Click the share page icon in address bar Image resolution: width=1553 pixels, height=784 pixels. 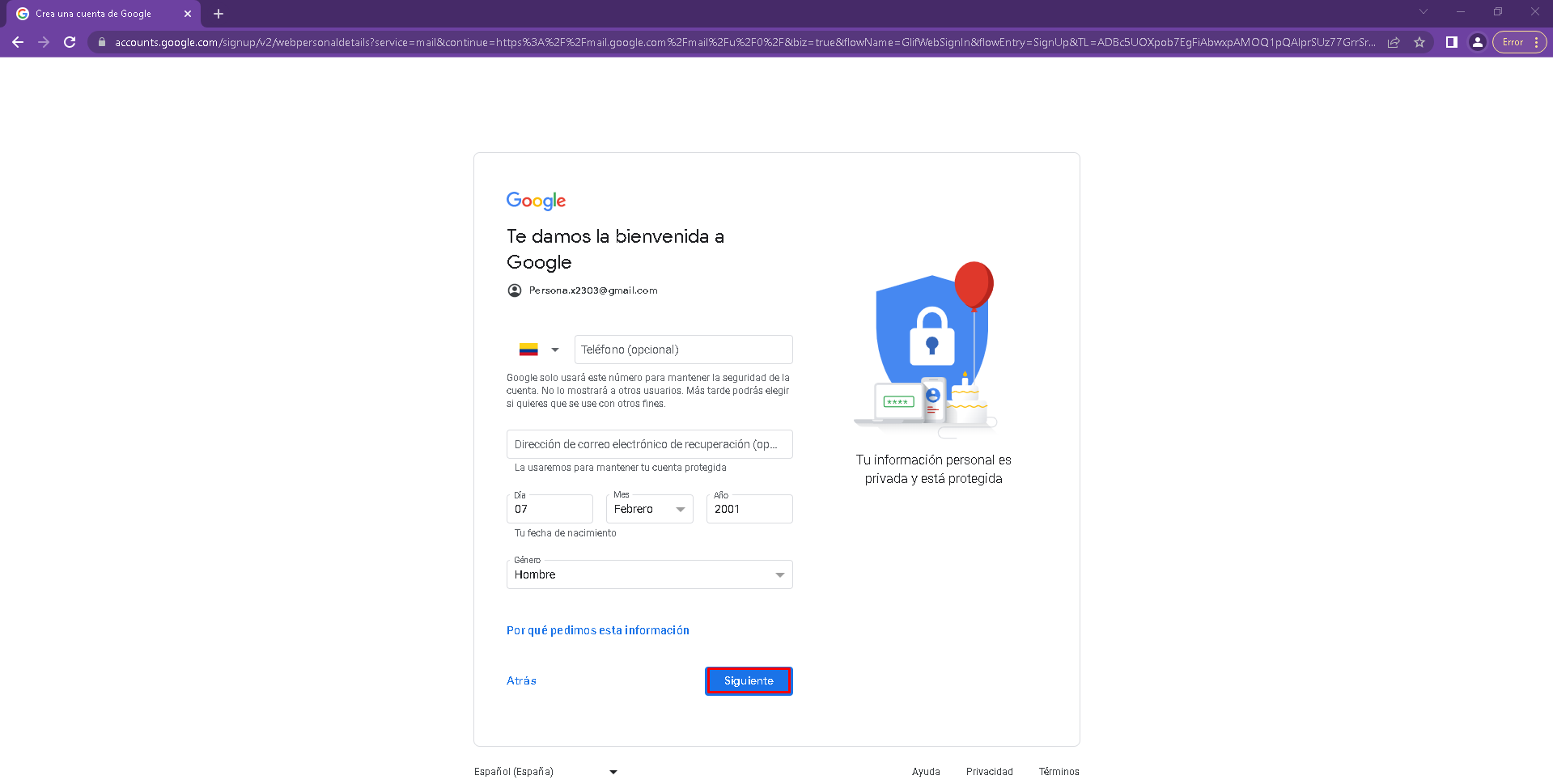1394,42
